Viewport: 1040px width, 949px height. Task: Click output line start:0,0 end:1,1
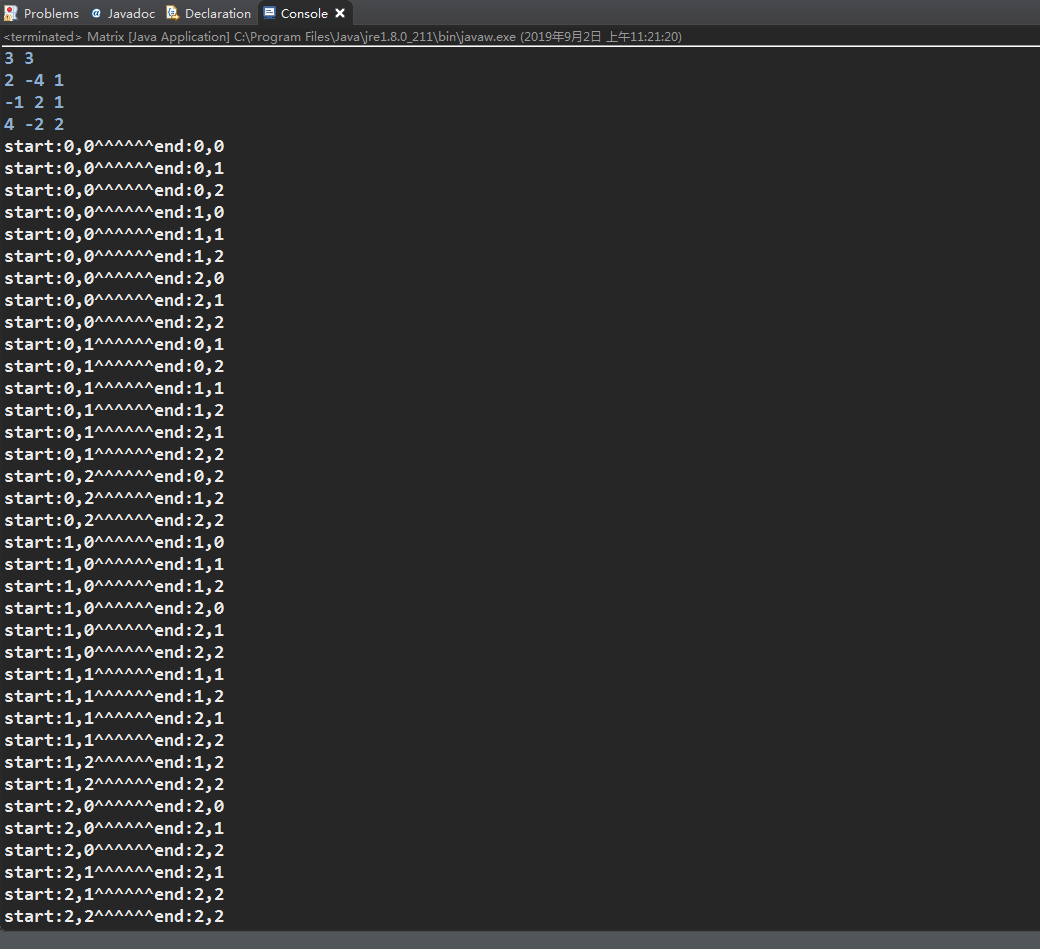(x=114, y=234)
